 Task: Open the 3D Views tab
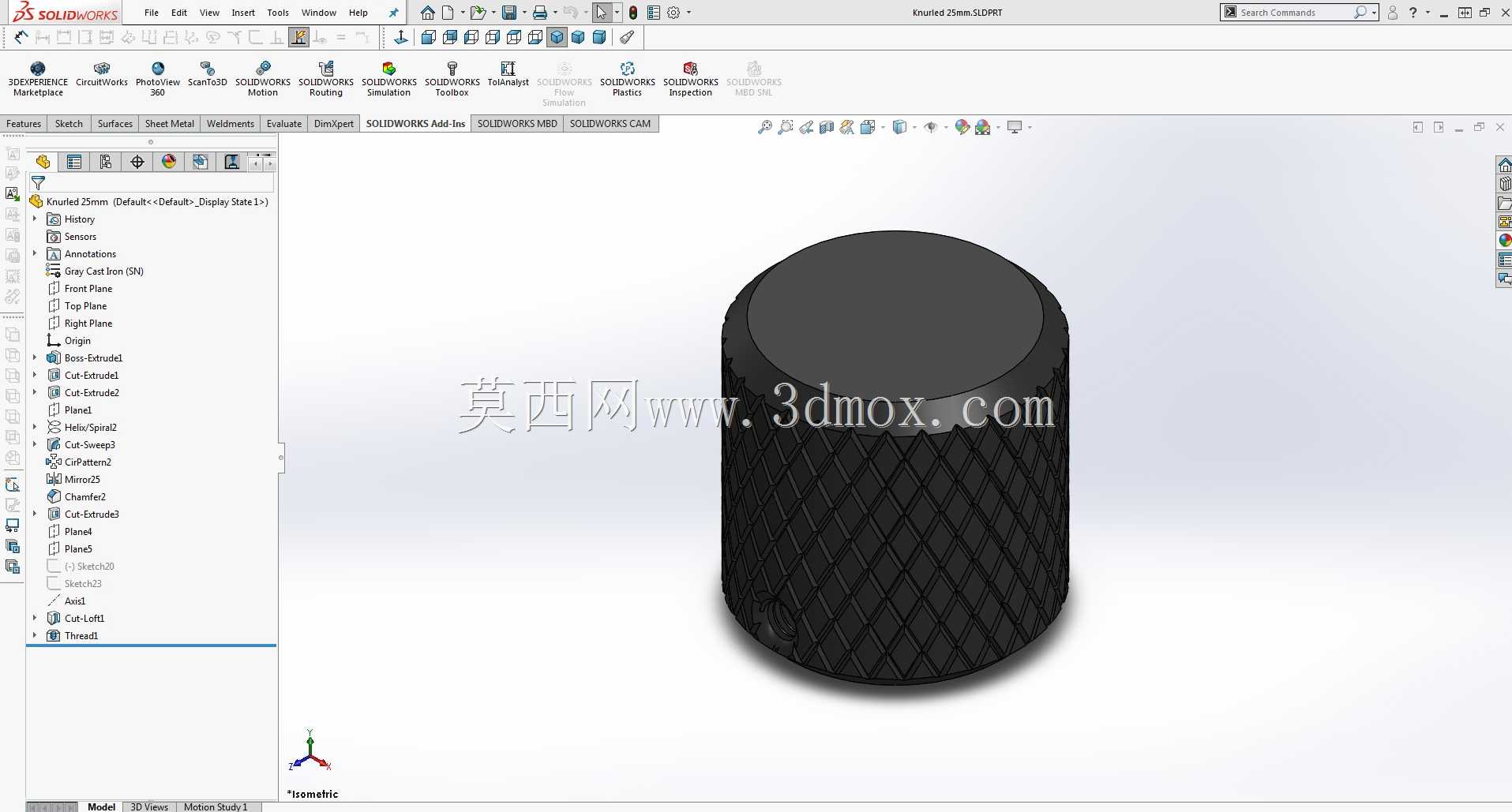(x=149, y=806)
